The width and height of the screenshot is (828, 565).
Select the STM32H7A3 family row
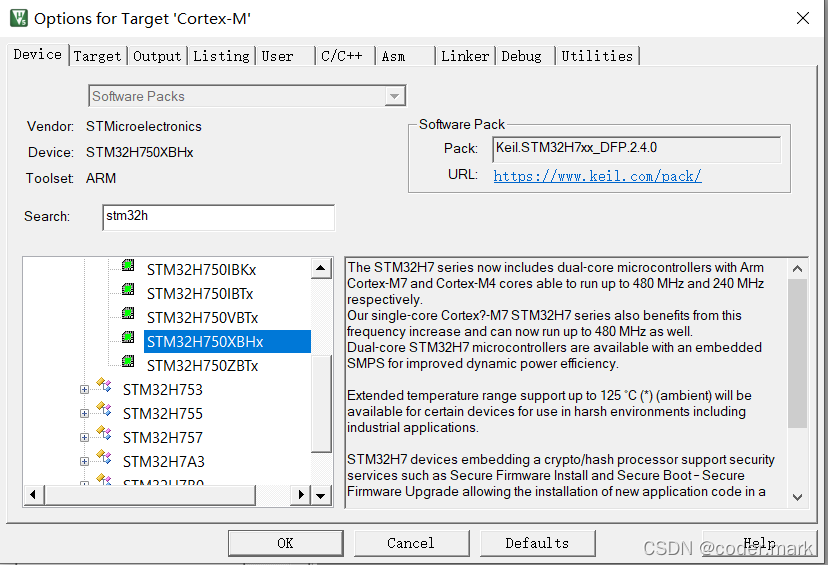pyautogui.click(x=164, y=462)
